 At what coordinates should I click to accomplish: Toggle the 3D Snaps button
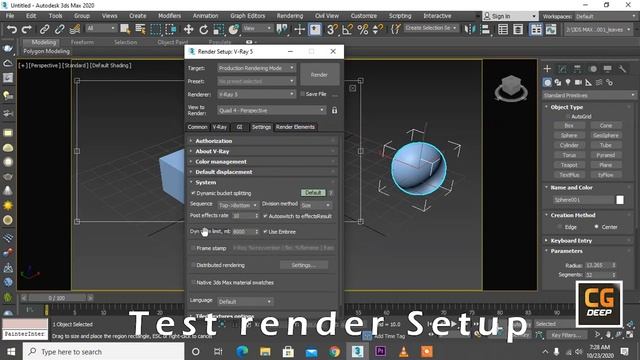click(x=332, y=29)
